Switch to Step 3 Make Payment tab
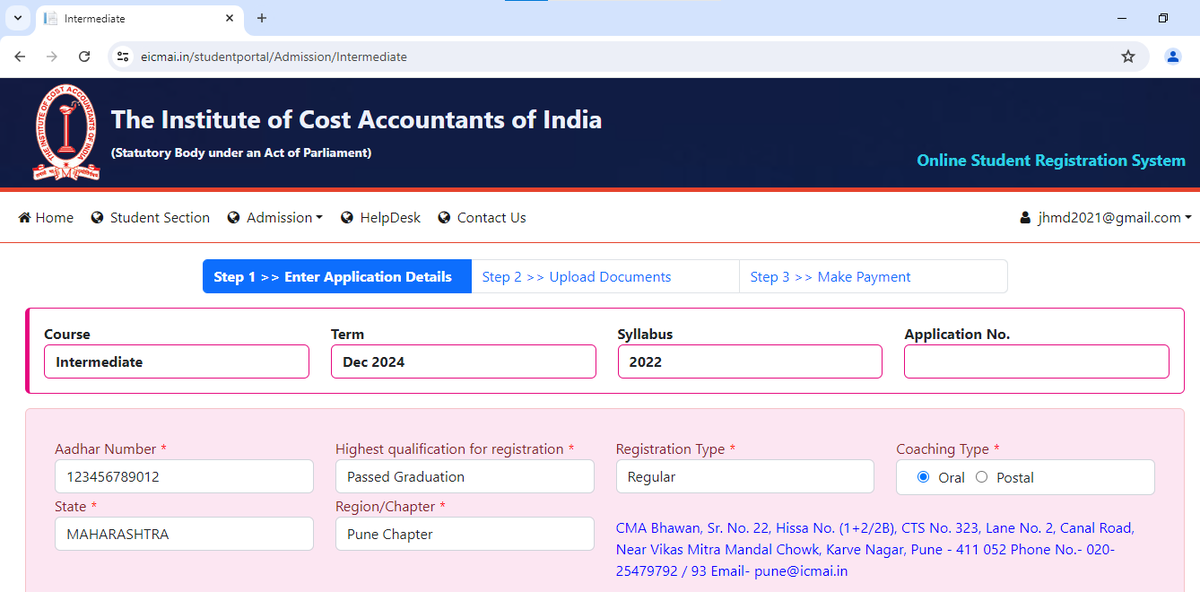The width and height of the screenshot is (1200, 592). pos(873,277)
